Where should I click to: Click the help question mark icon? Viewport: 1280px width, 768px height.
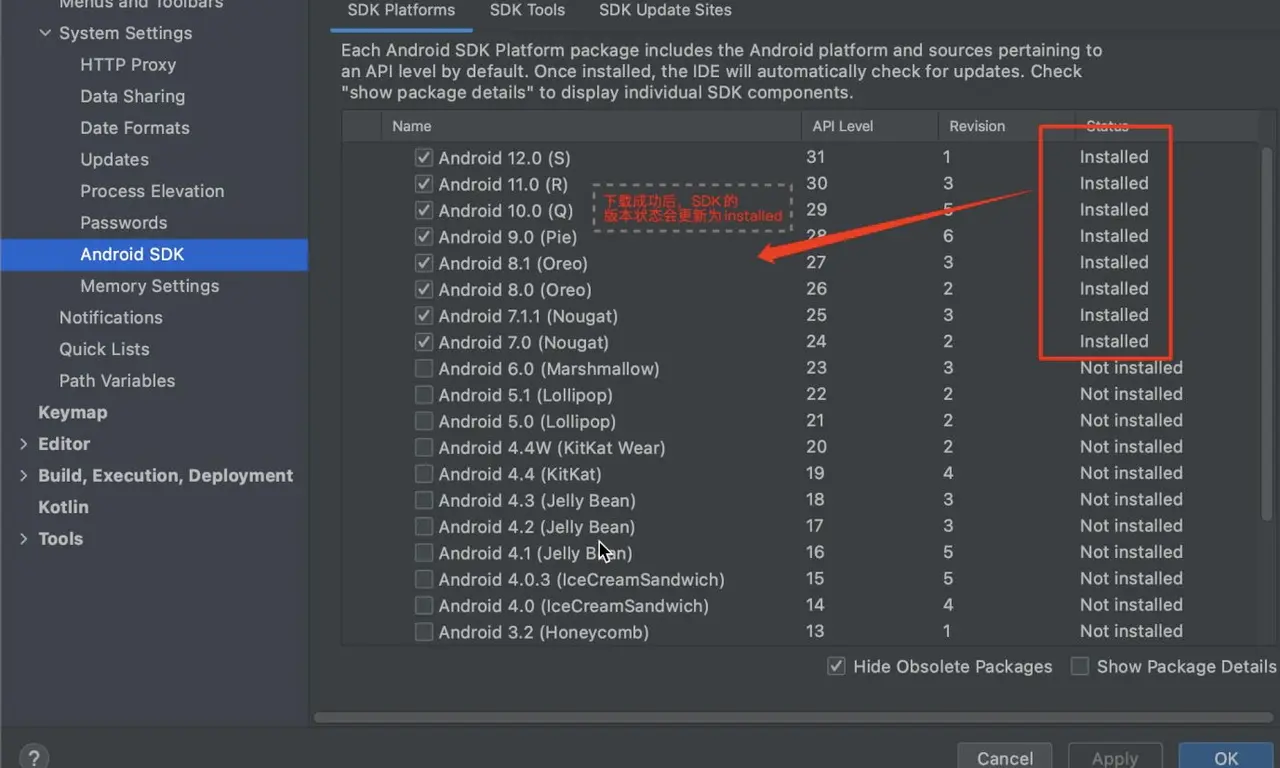pos(34,758)
